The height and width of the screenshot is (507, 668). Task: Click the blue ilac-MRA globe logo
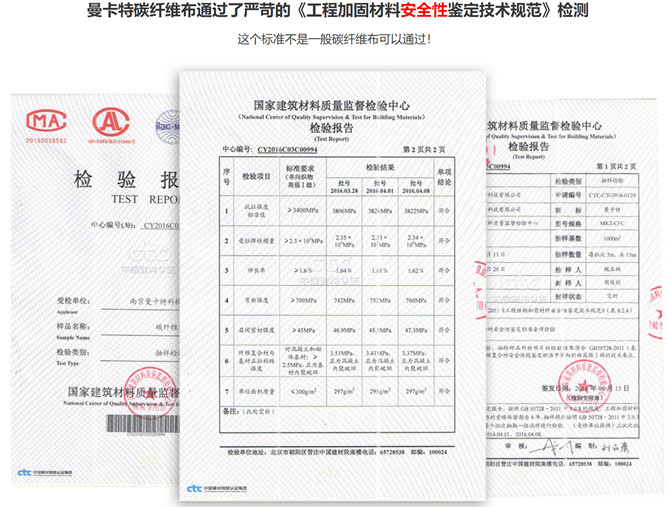tap(167, 127)
